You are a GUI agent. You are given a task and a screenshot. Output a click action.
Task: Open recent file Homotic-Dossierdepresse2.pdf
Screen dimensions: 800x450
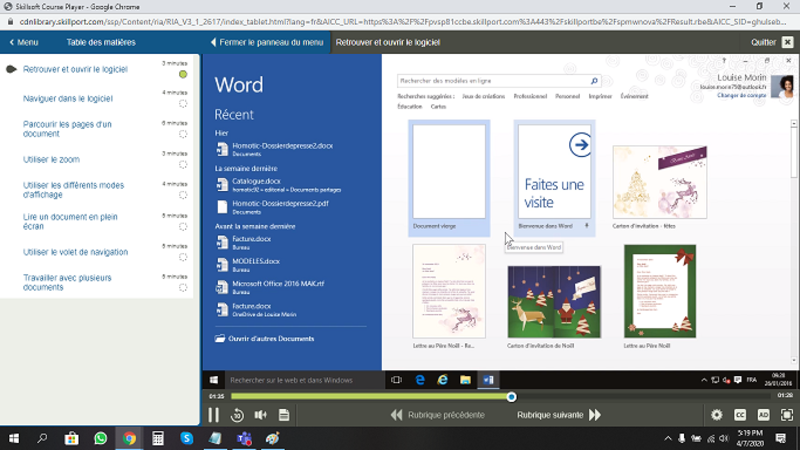(x=273, y=207)
